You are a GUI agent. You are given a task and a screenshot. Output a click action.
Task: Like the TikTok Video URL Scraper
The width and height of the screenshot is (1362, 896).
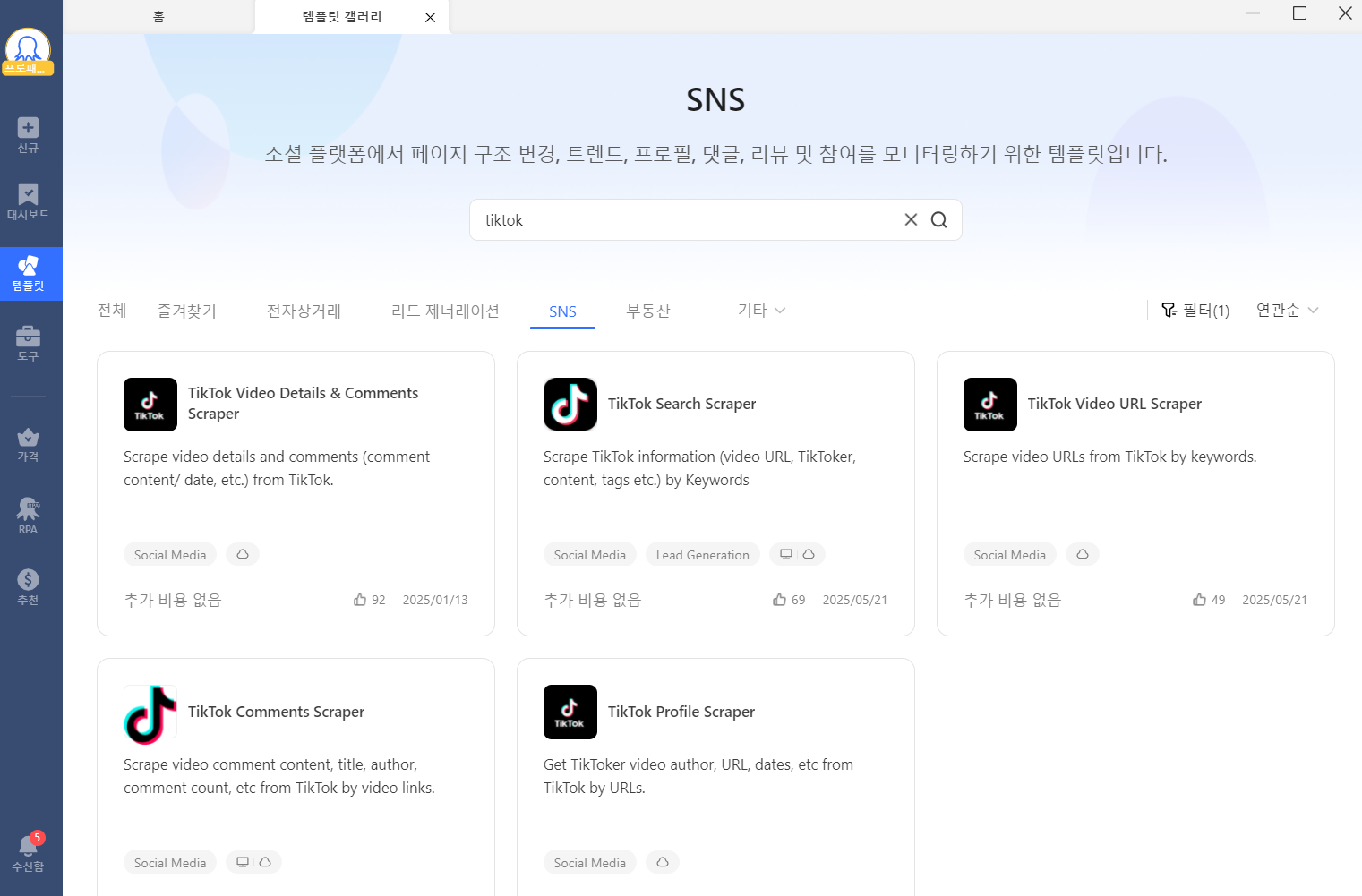[x=1199, y=600]
